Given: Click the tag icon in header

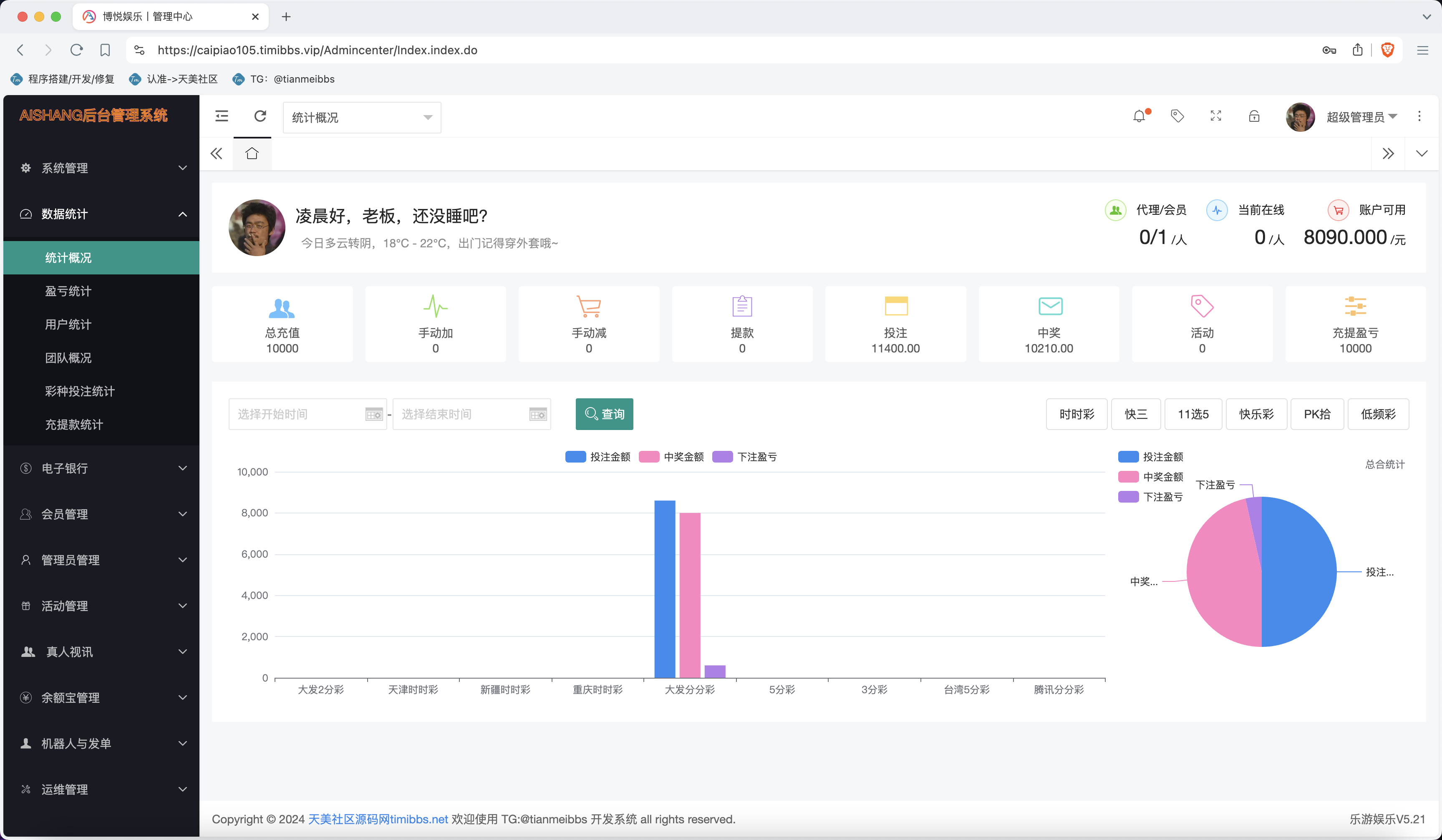Looking at the screenshot, I should click(1177, 116).
